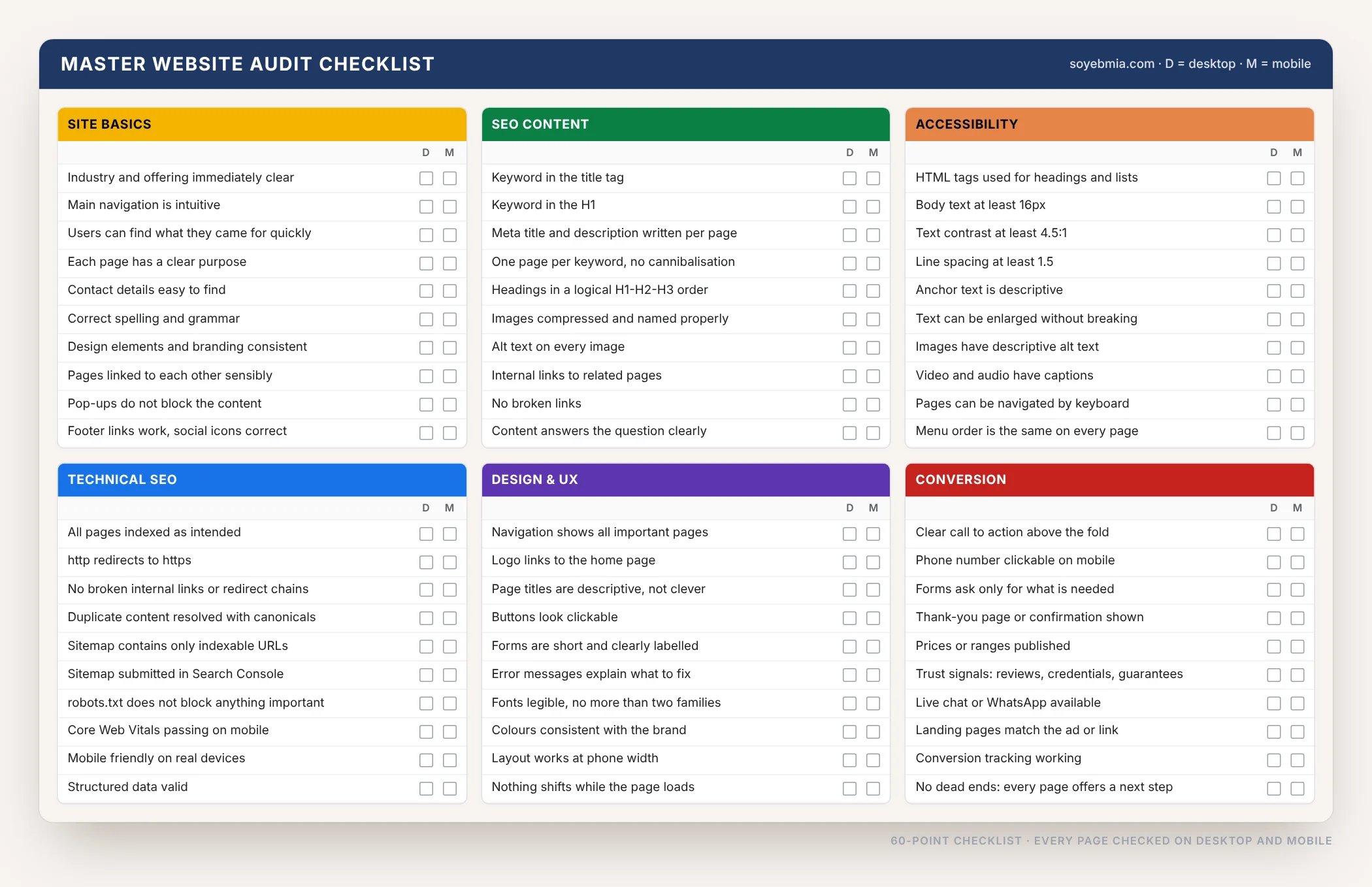The image size is (1372, 887).
Task: Click the MASTER WEBSITE AUDIT CHECKLIST title
Action: [248, 64]
